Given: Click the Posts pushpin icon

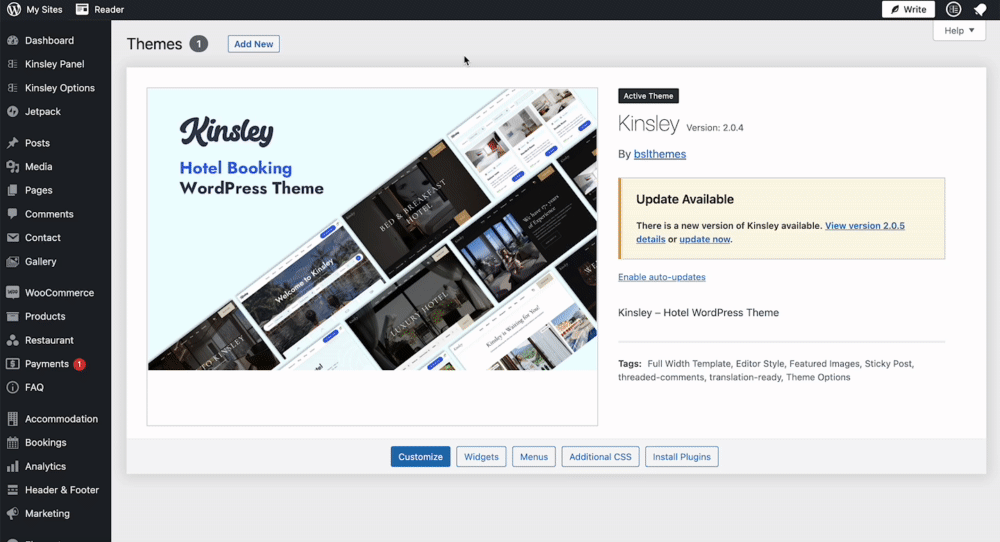Looking at the screenshot, I should [x=13, y=143].
